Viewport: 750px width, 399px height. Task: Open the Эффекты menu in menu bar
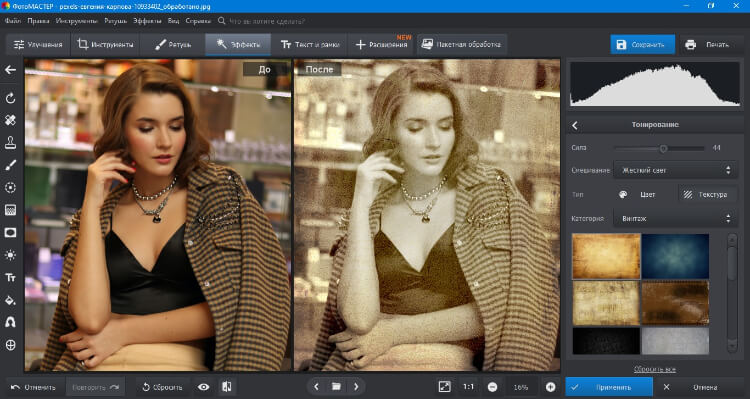(x=147, y=21)
